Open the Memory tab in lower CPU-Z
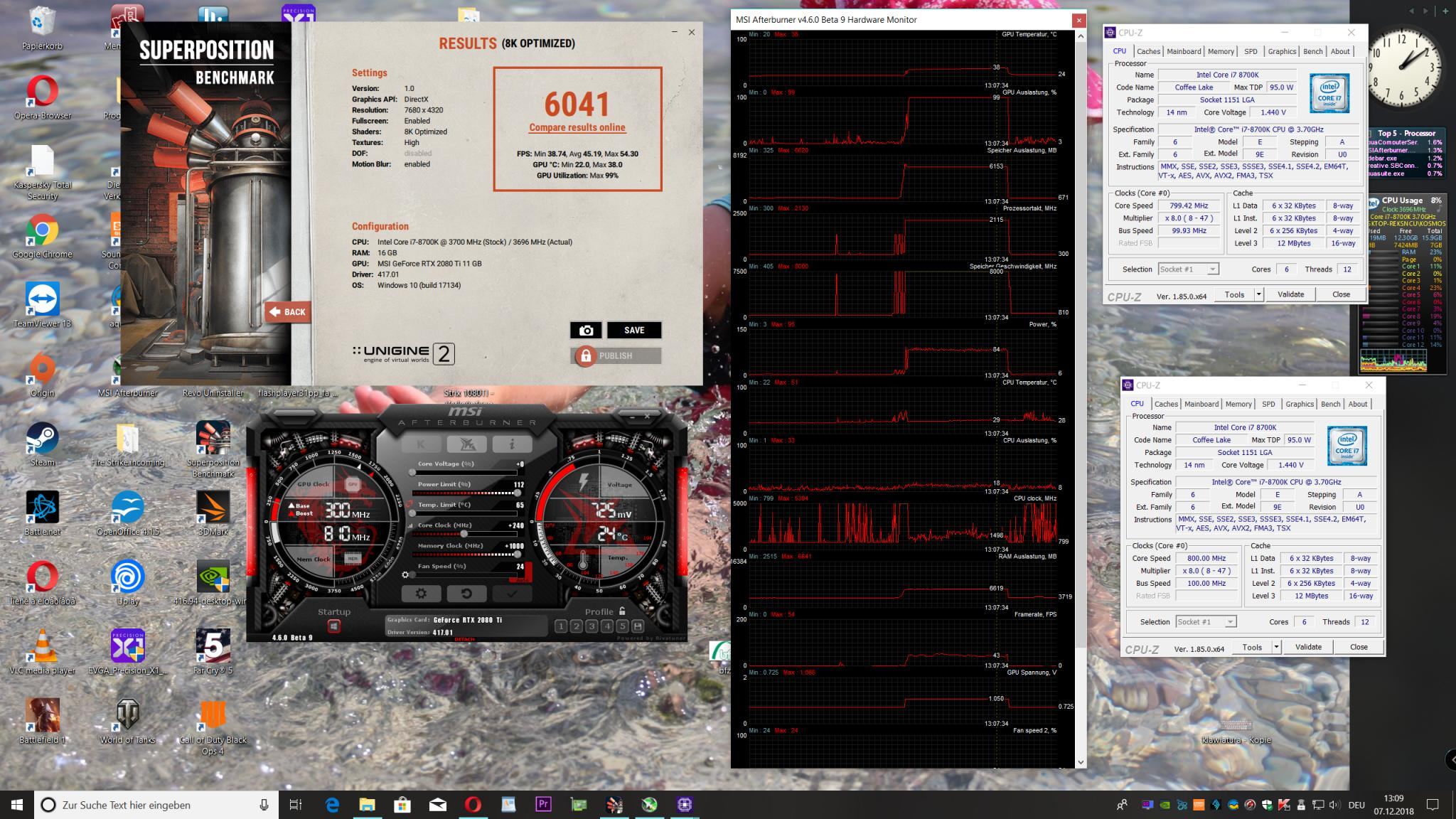This screenshot has width=1456, height=819. [x=1238, y=404]
